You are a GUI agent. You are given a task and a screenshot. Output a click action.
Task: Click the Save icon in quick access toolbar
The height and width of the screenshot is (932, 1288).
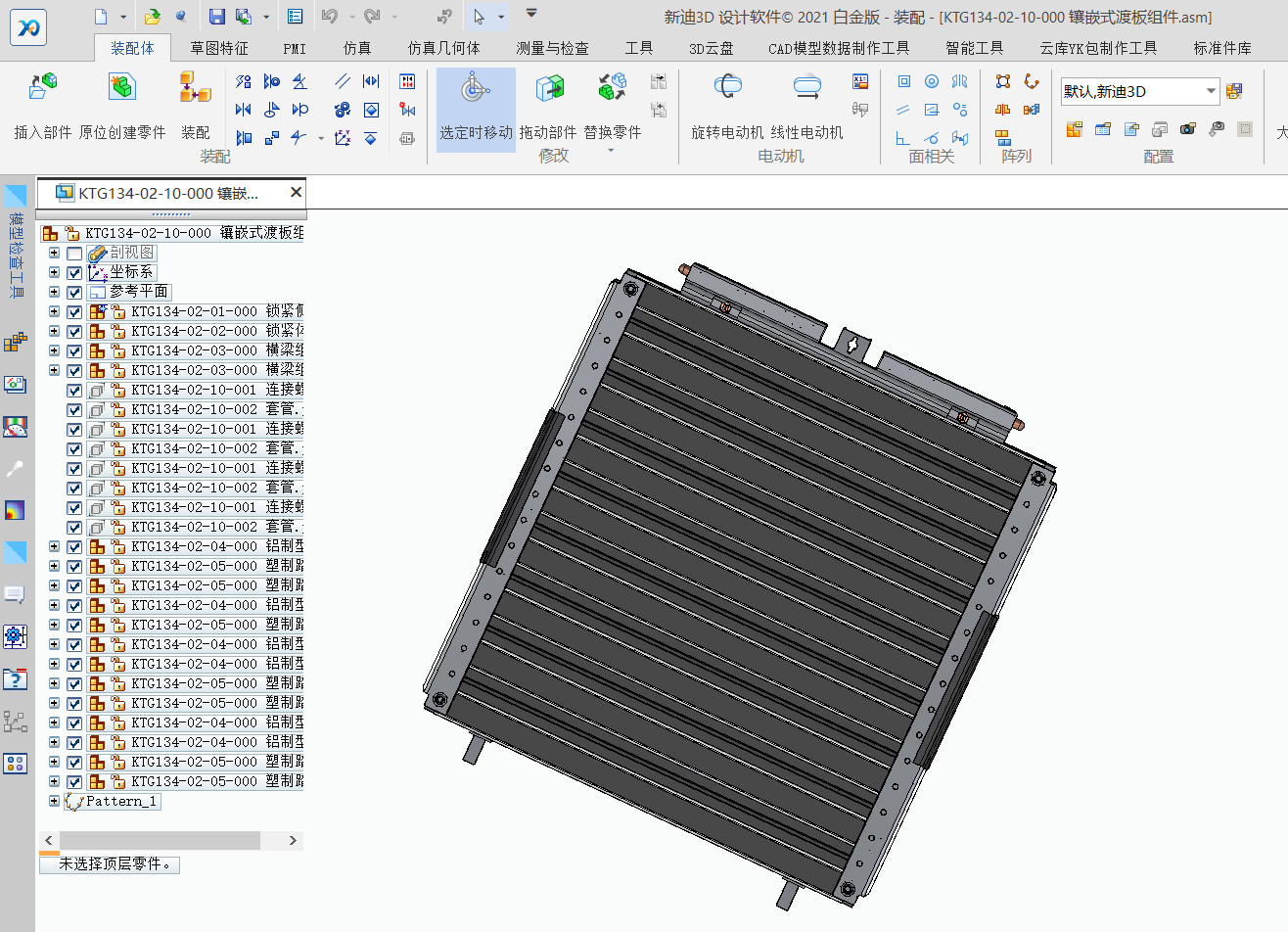pyautogui.click(x=217, y=17)
